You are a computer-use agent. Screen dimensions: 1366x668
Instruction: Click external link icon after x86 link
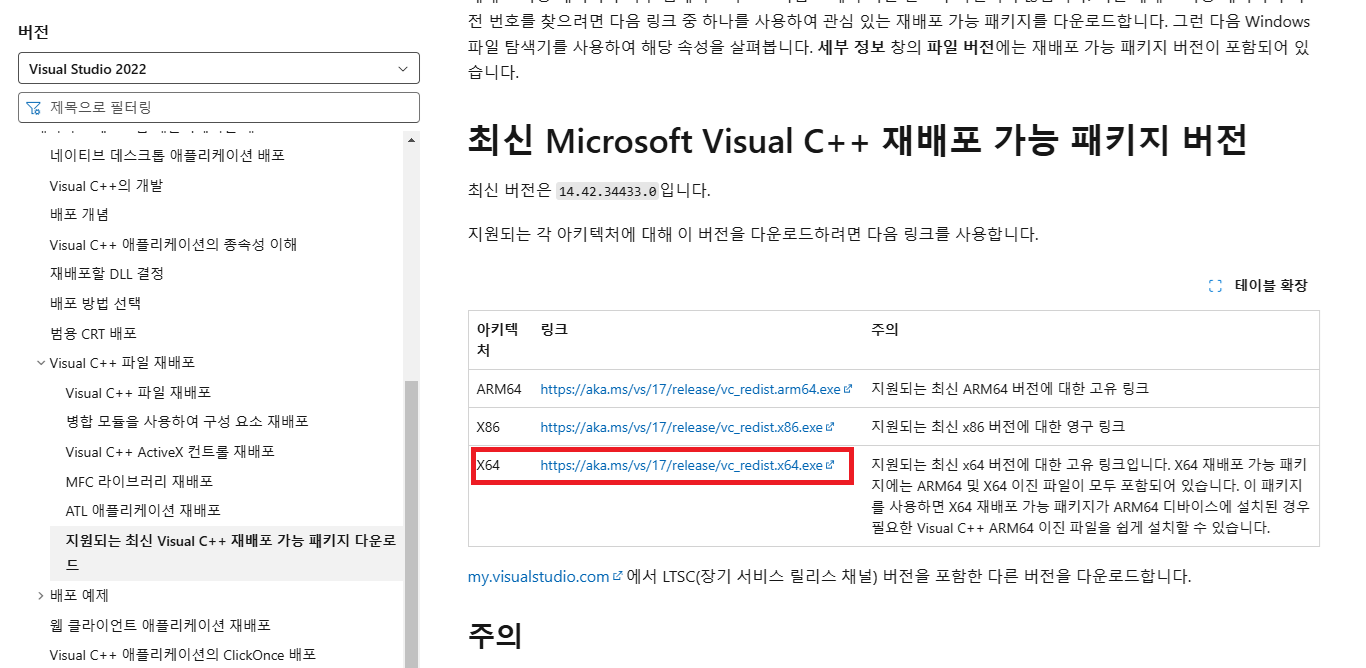[x=830, y=427]
